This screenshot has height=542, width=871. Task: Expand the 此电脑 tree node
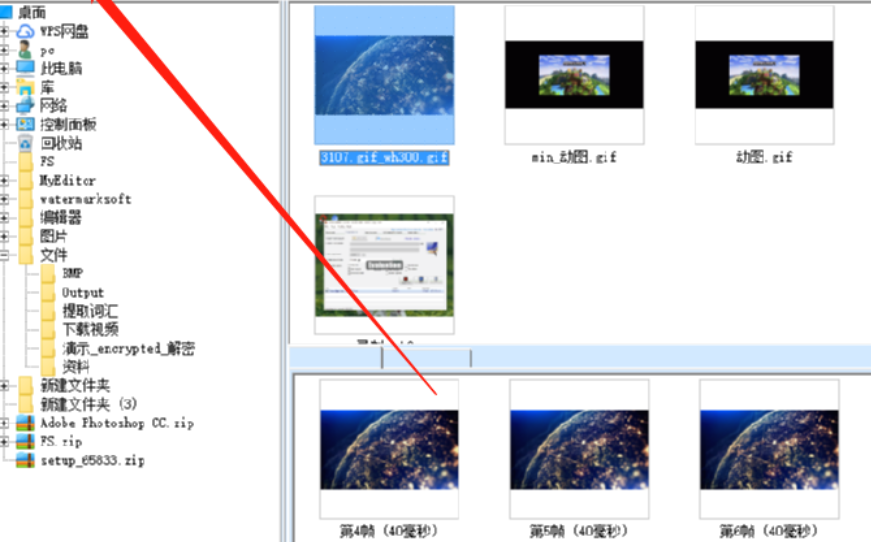[4, 68]
